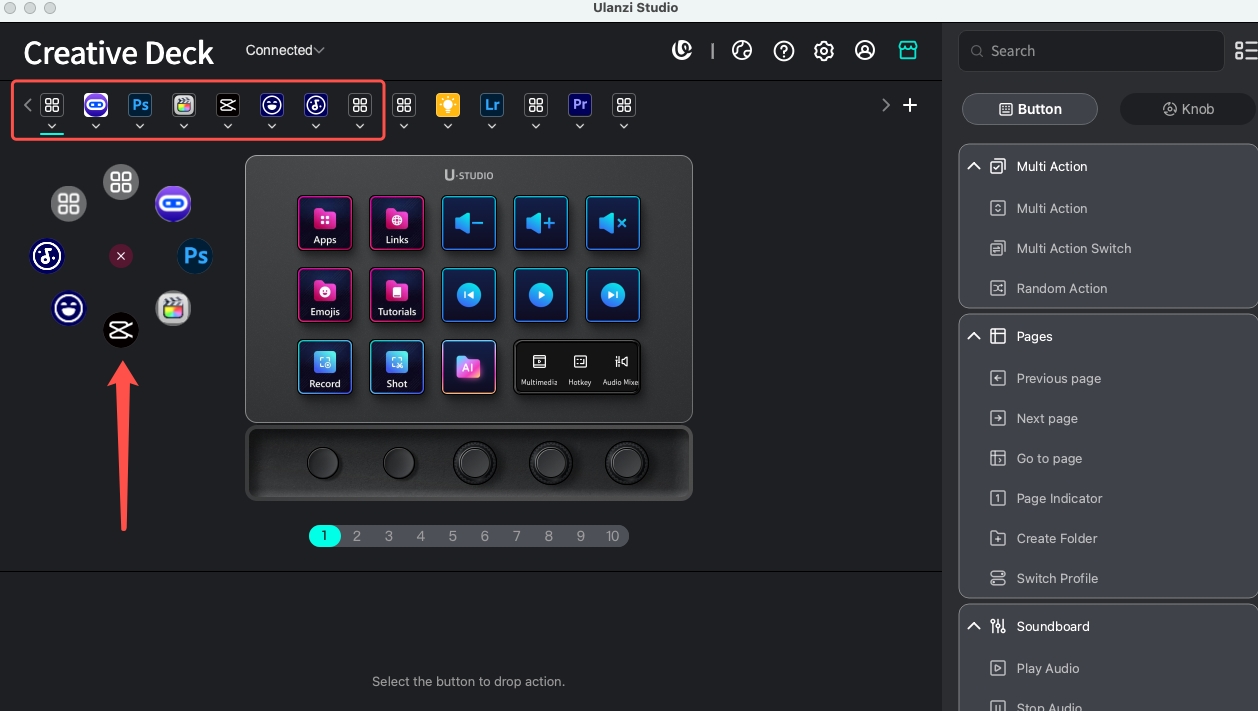The height and width of the screenshot is (711, 1258).
Task: Click the Photoshop profile icon in the top bar
Action: coord(140,105)
